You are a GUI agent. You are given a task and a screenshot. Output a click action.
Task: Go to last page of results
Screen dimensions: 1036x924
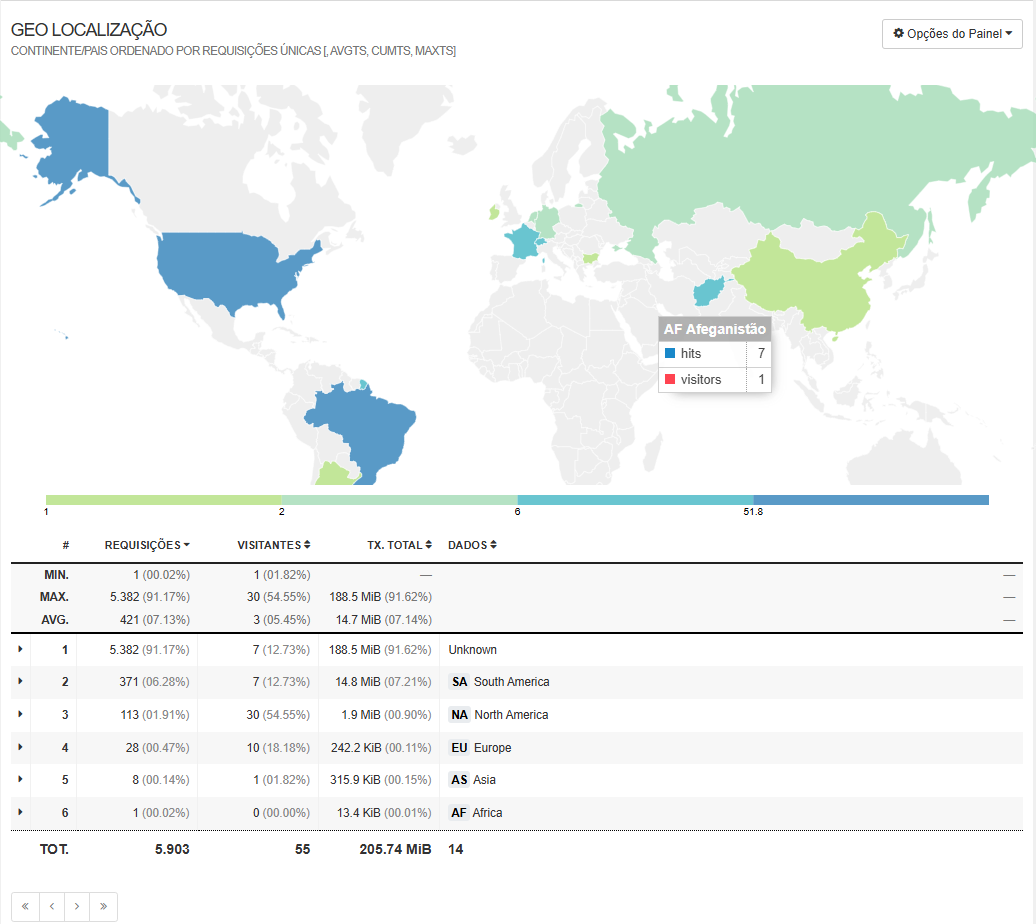point(103,907)
